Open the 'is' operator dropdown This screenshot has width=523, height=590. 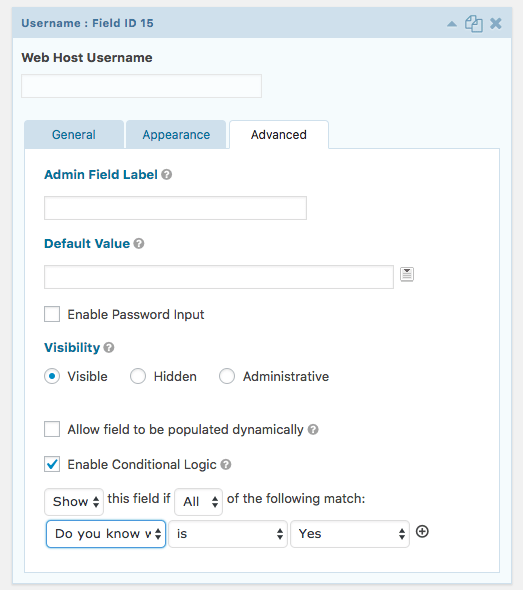point(228,534)
